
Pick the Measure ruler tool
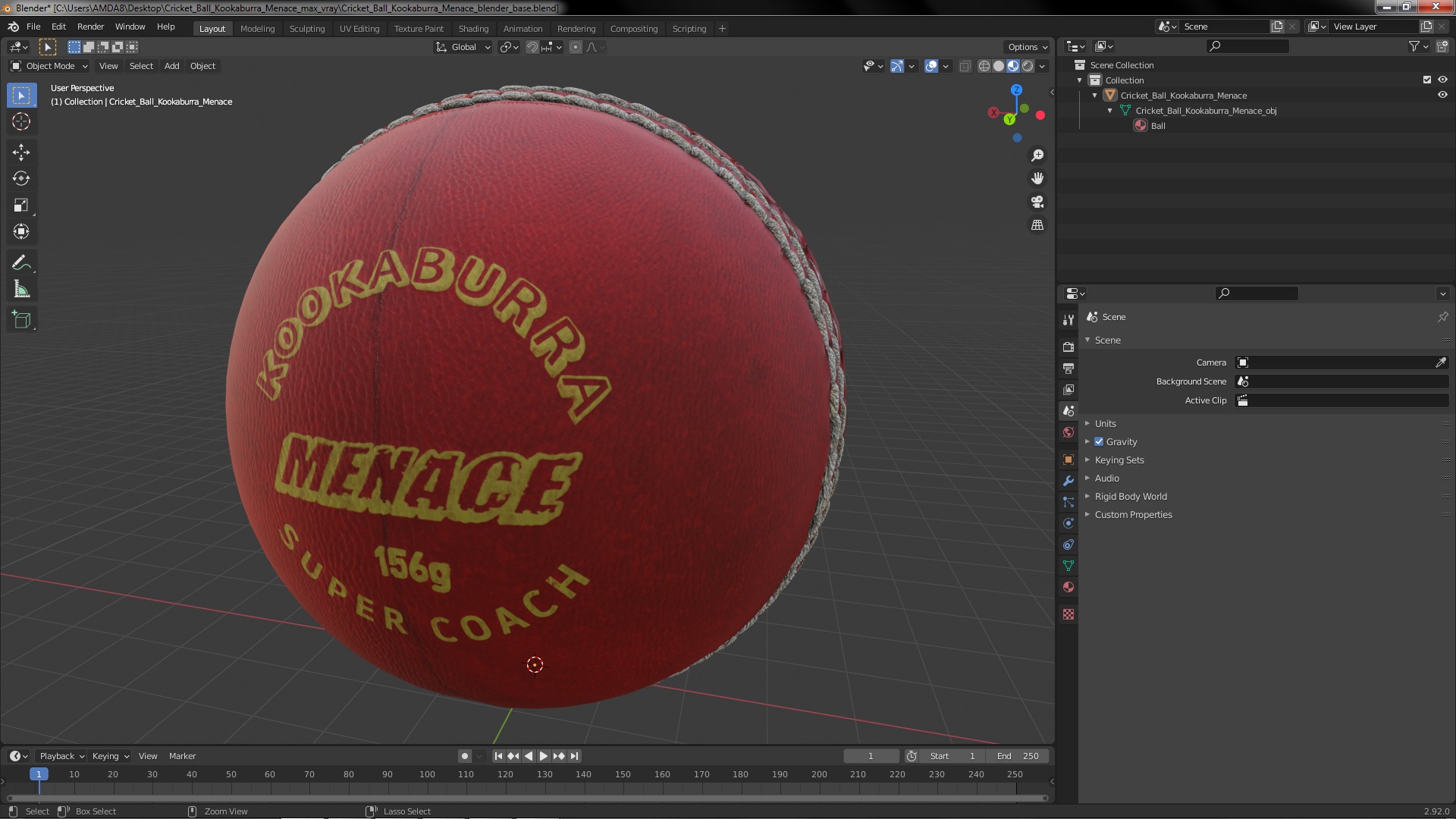pyautogui.click(x=21, y=289)
